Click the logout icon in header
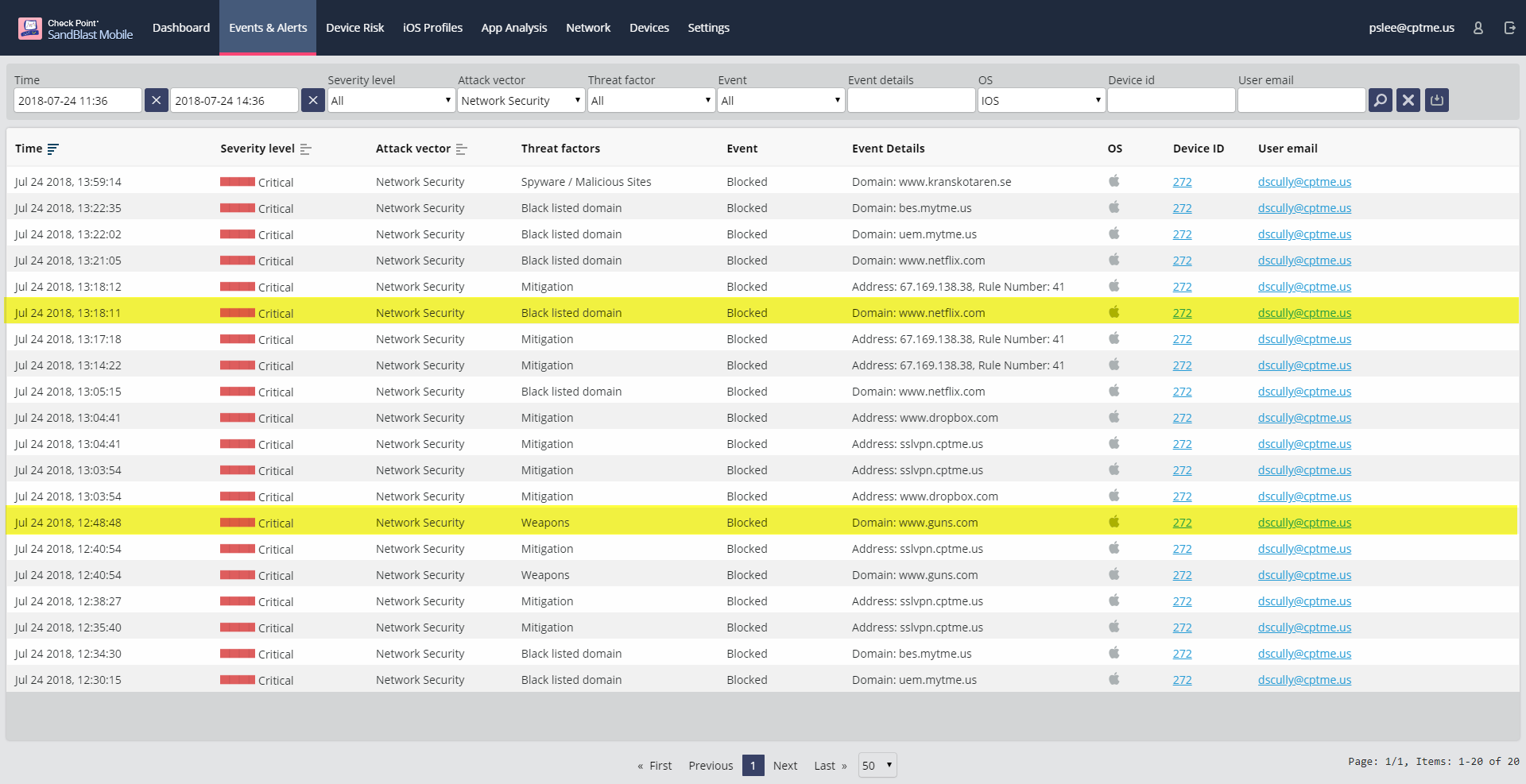Image resolution: width=1526 pixels, height=784 pixels. pyautogui.click(x=1509, y=28)
